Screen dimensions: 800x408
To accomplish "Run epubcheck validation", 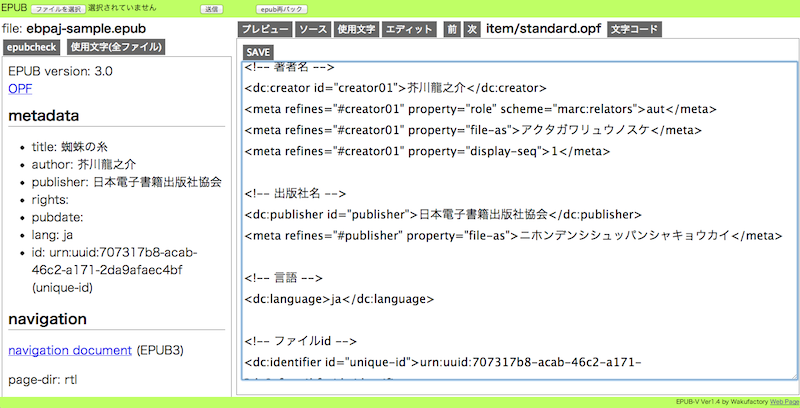I will (x=33, y=46).
